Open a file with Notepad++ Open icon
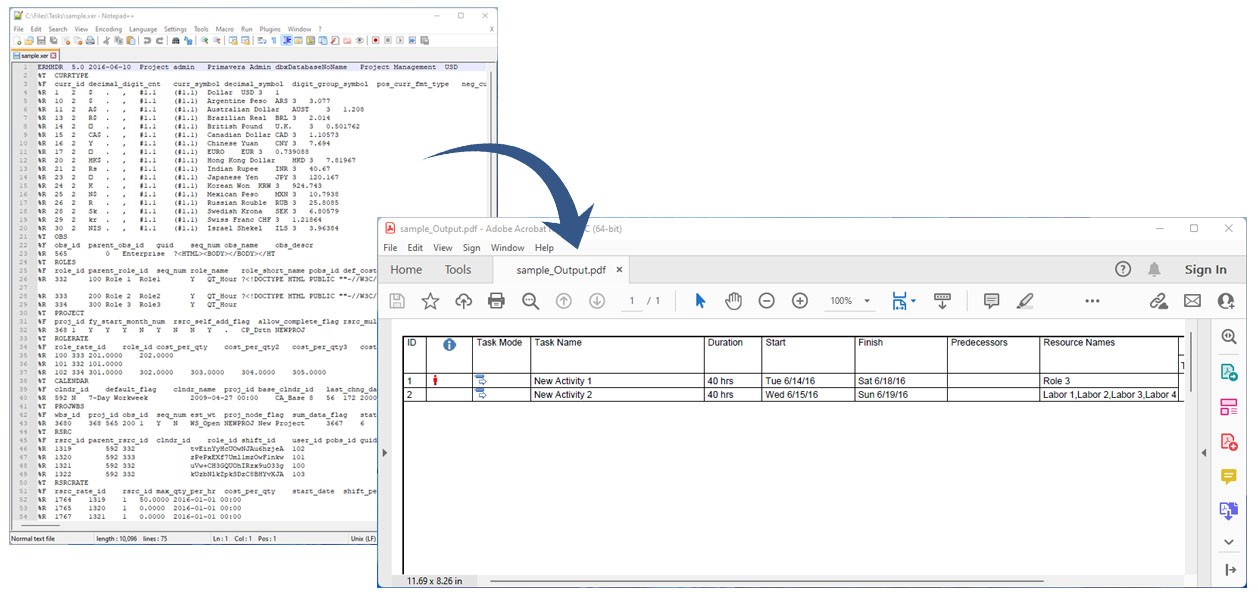 [29, 40]
